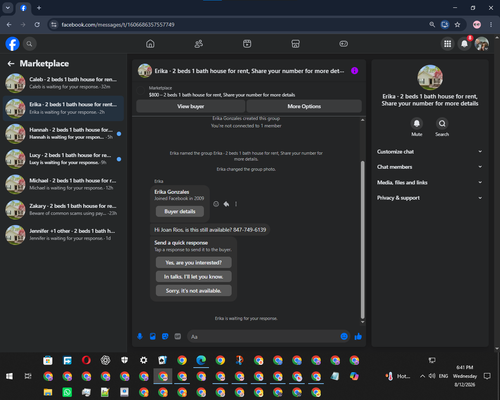The image size is (500, 400).
Task: Click the Aa message input field
Action: (x=263, y=337)
